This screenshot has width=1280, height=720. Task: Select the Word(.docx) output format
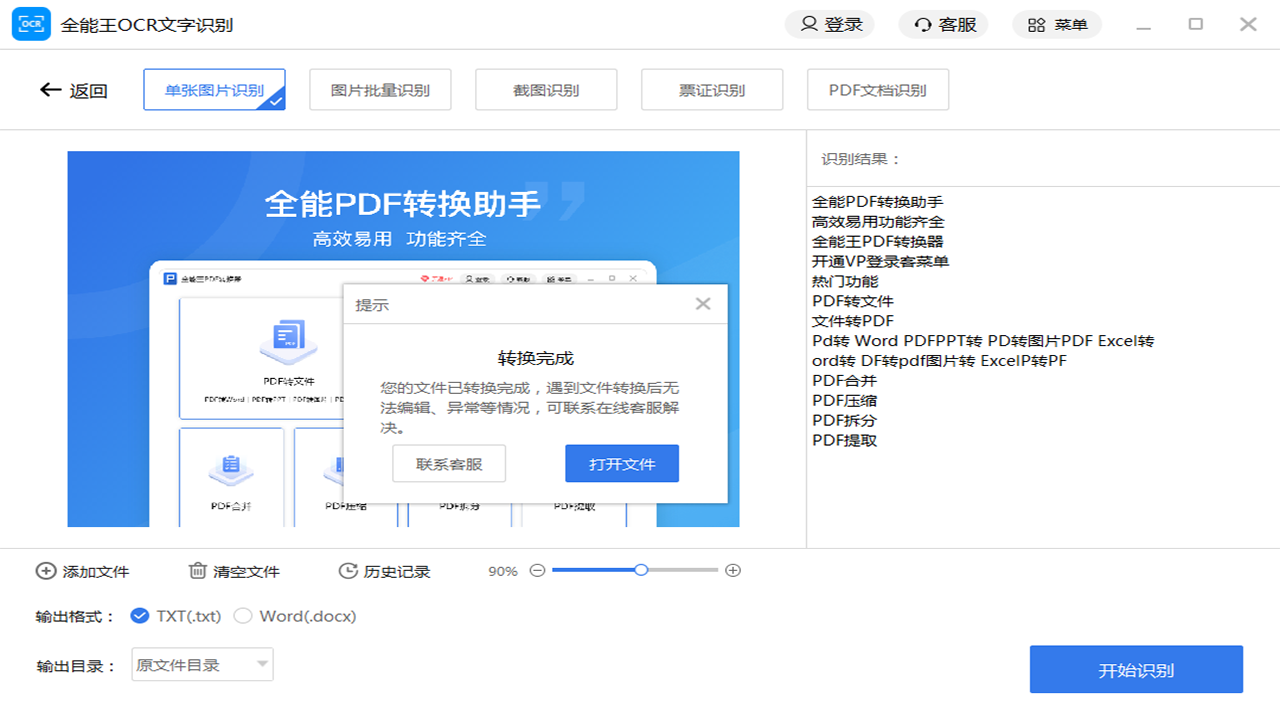point(242,616)
